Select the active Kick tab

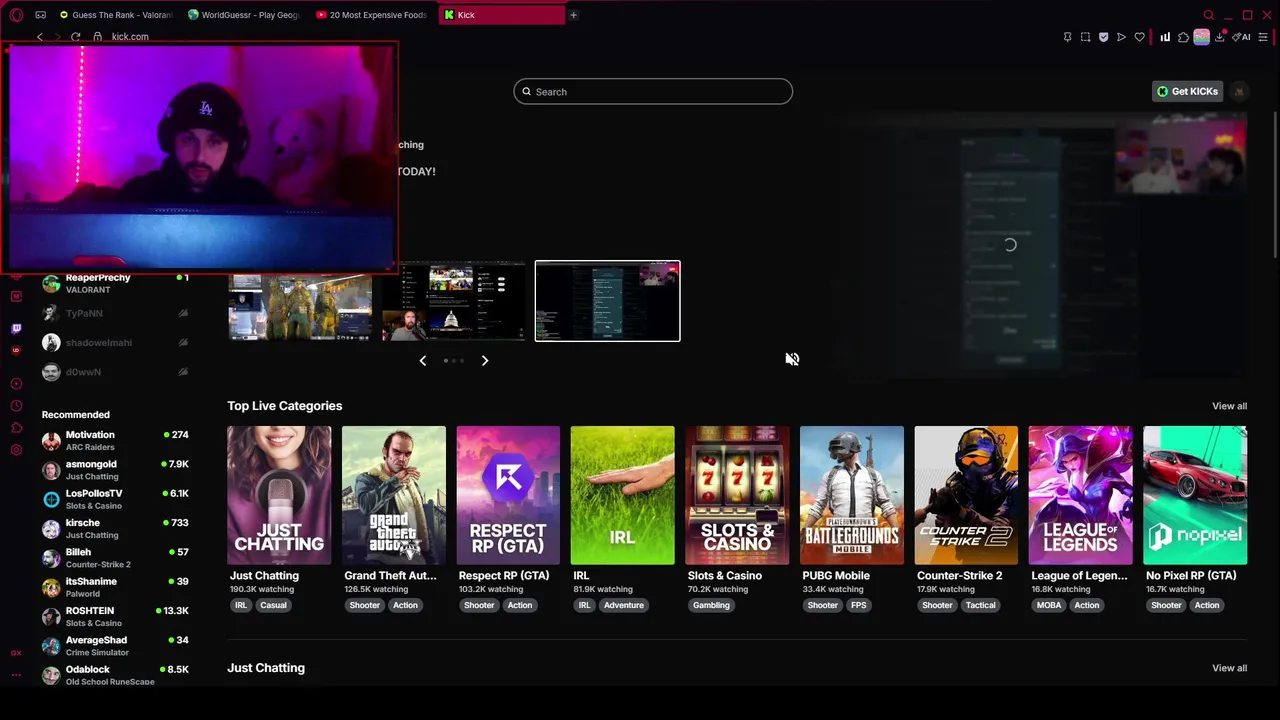[500, 15]
